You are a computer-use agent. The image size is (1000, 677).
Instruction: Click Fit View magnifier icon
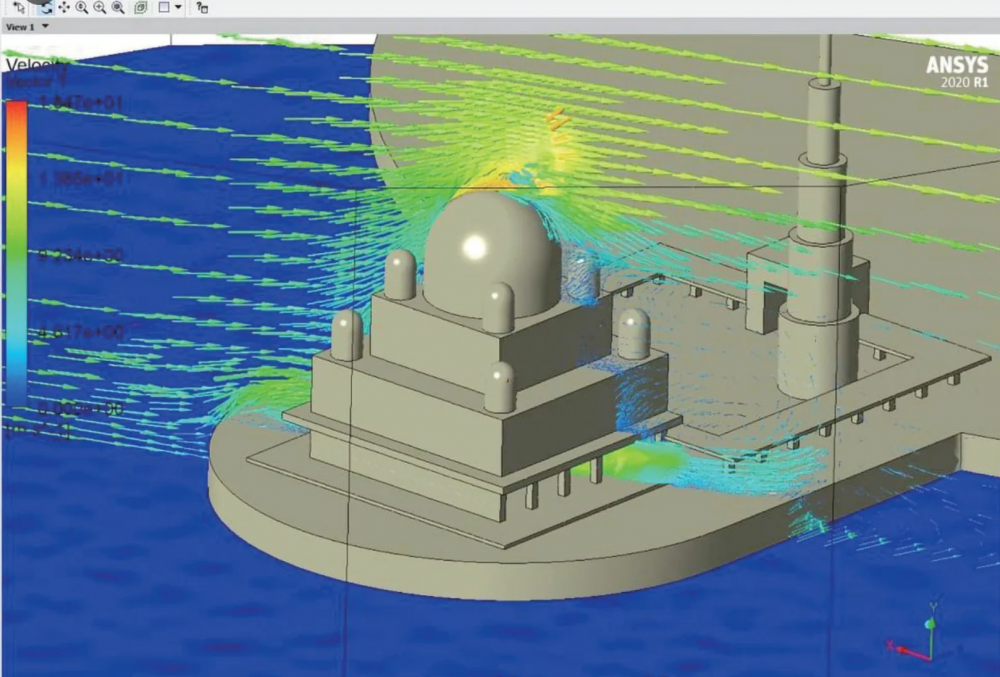(x=118, y=7)
